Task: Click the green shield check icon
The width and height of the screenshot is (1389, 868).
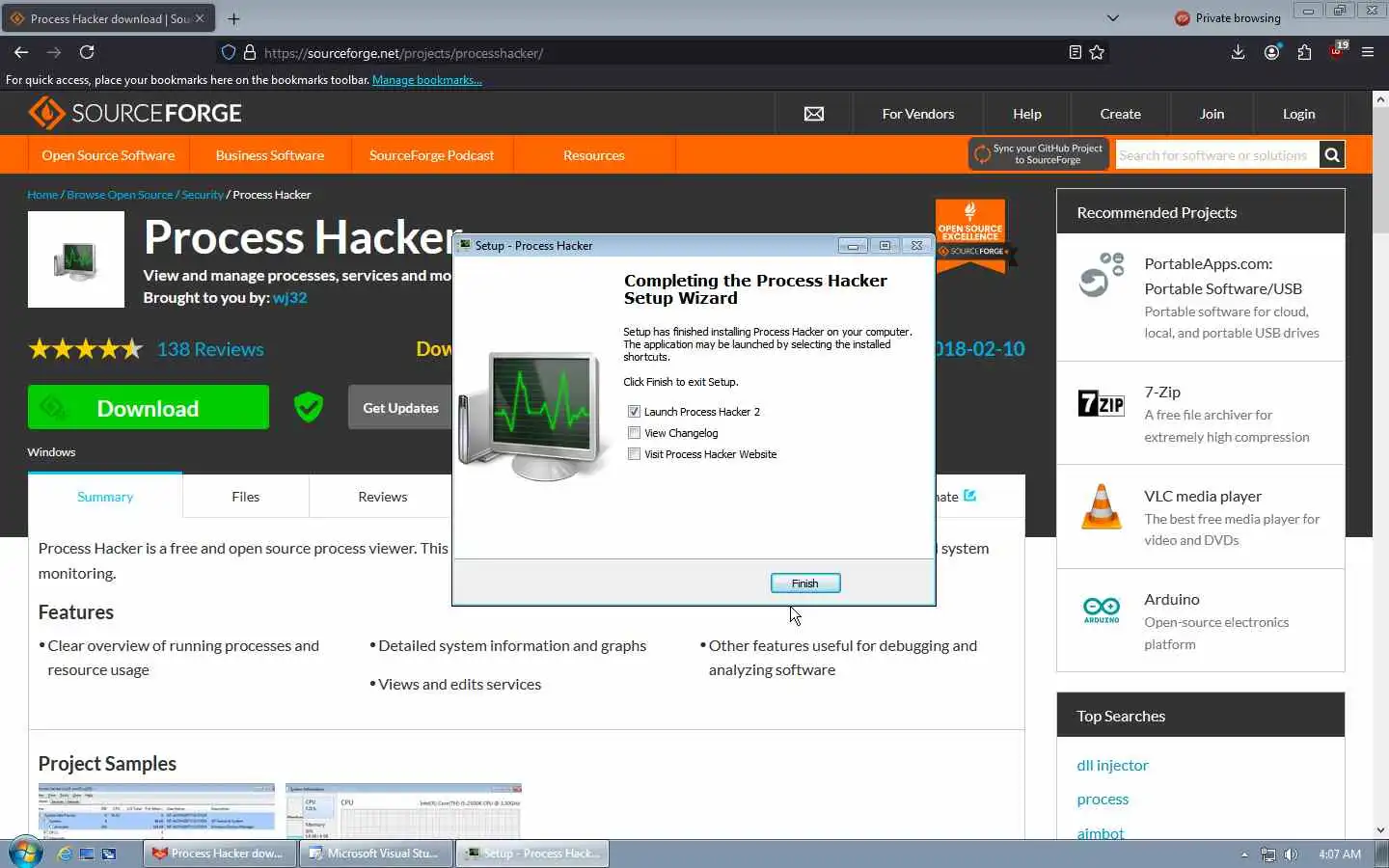Action: (x=309, y=408)
